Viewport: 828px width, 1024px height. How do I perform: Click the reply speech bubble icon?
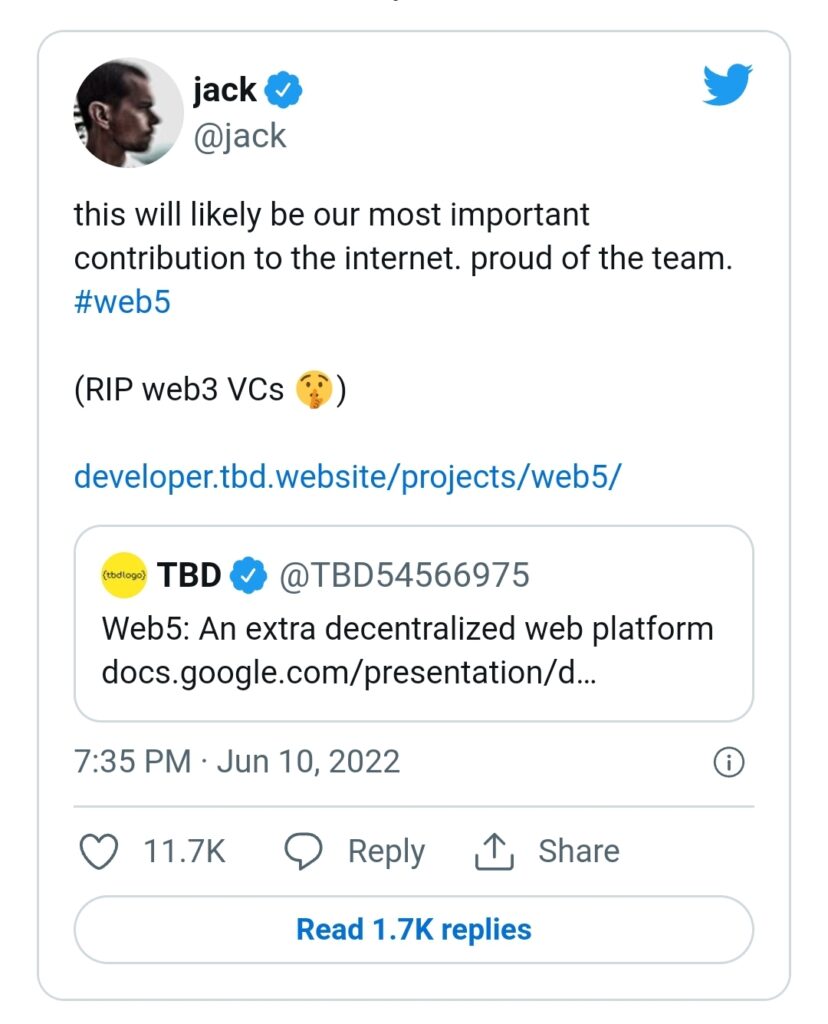coord(303,852)
